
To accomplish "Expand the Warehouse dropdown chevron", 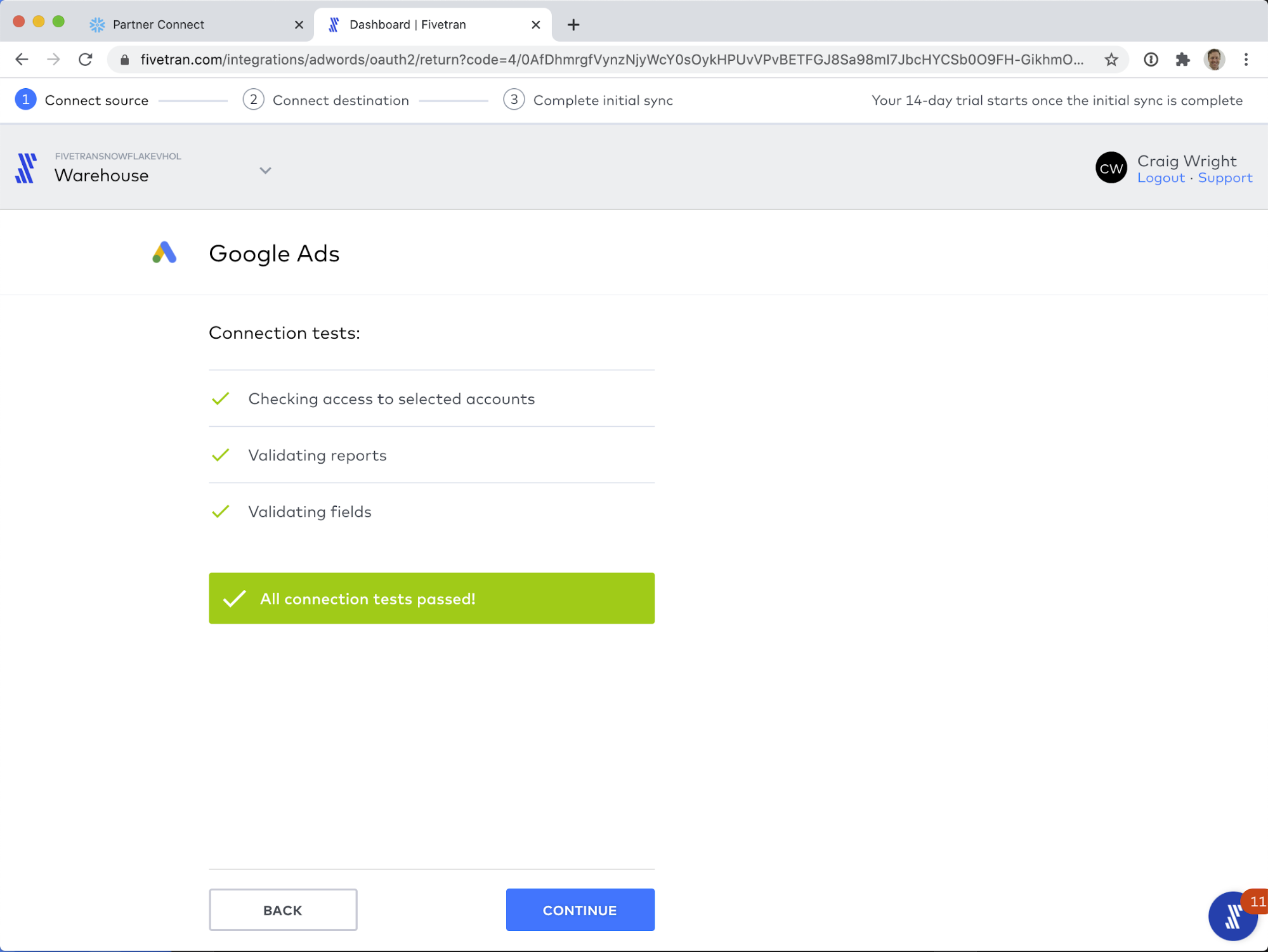I will pyautogui.click(x=265, y=170).
